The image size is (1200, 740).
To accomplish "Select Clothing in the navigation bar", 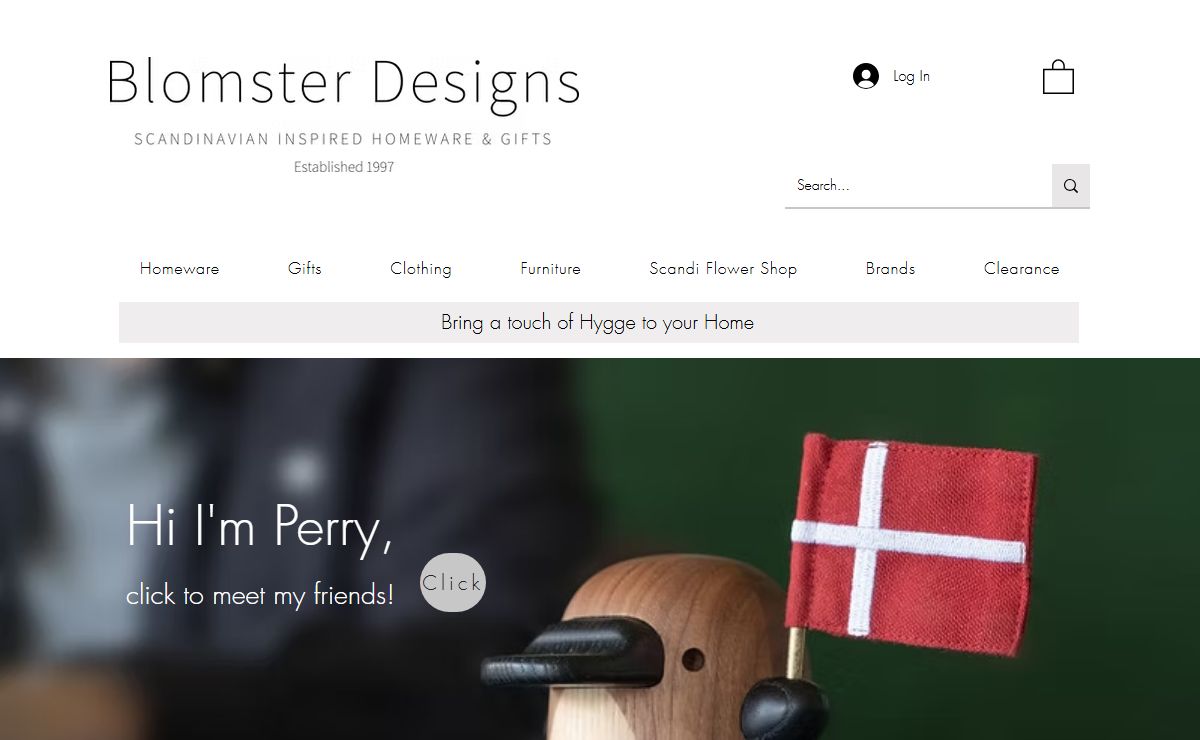I will 421,268.
